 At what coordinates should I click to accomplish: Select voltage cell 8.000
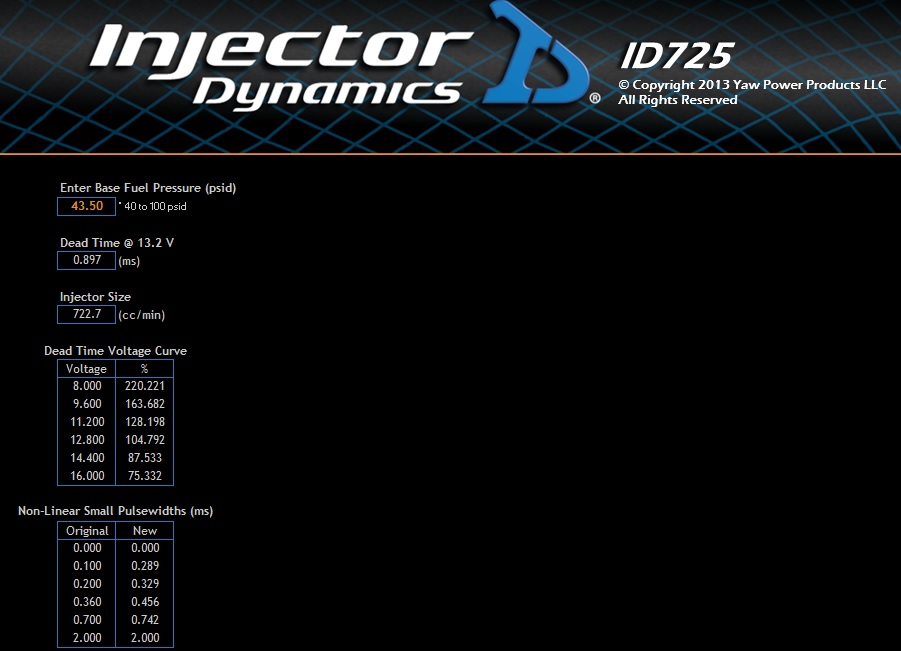click(x=86, y=386)
